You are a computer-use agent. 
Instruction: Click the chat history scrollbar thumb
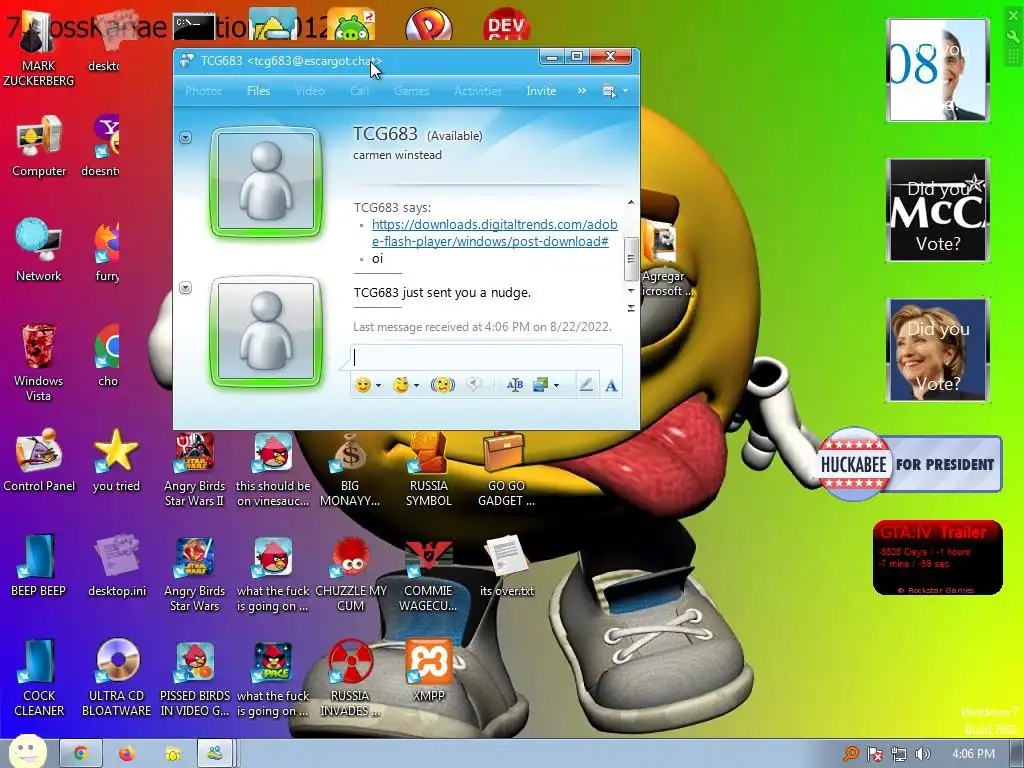pos(630,258)
